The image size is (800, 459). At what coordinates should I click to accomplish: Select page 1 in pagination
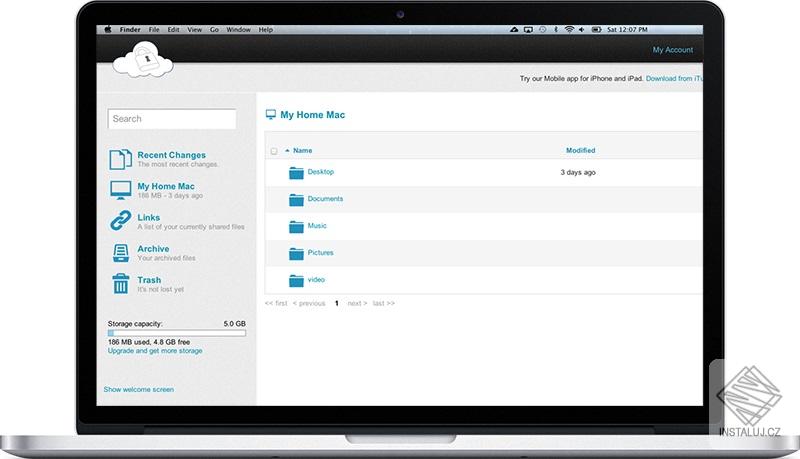337,303
